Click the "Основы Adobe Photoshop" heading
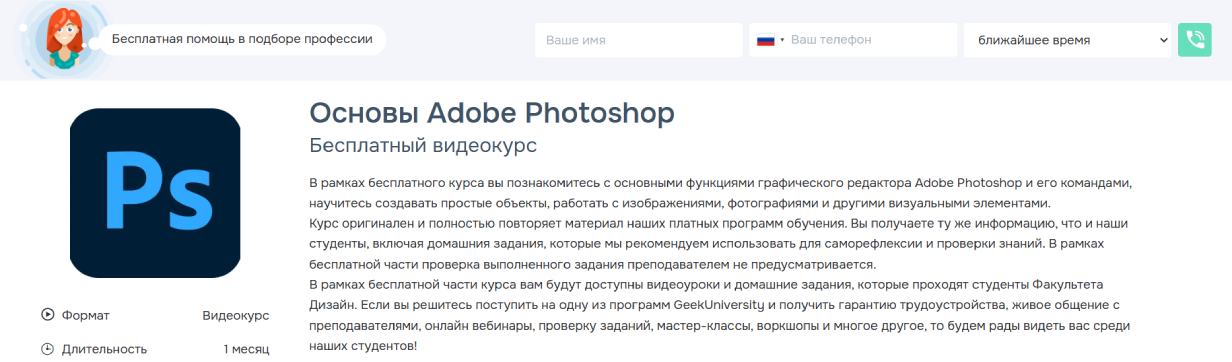 tap(492, 112)
